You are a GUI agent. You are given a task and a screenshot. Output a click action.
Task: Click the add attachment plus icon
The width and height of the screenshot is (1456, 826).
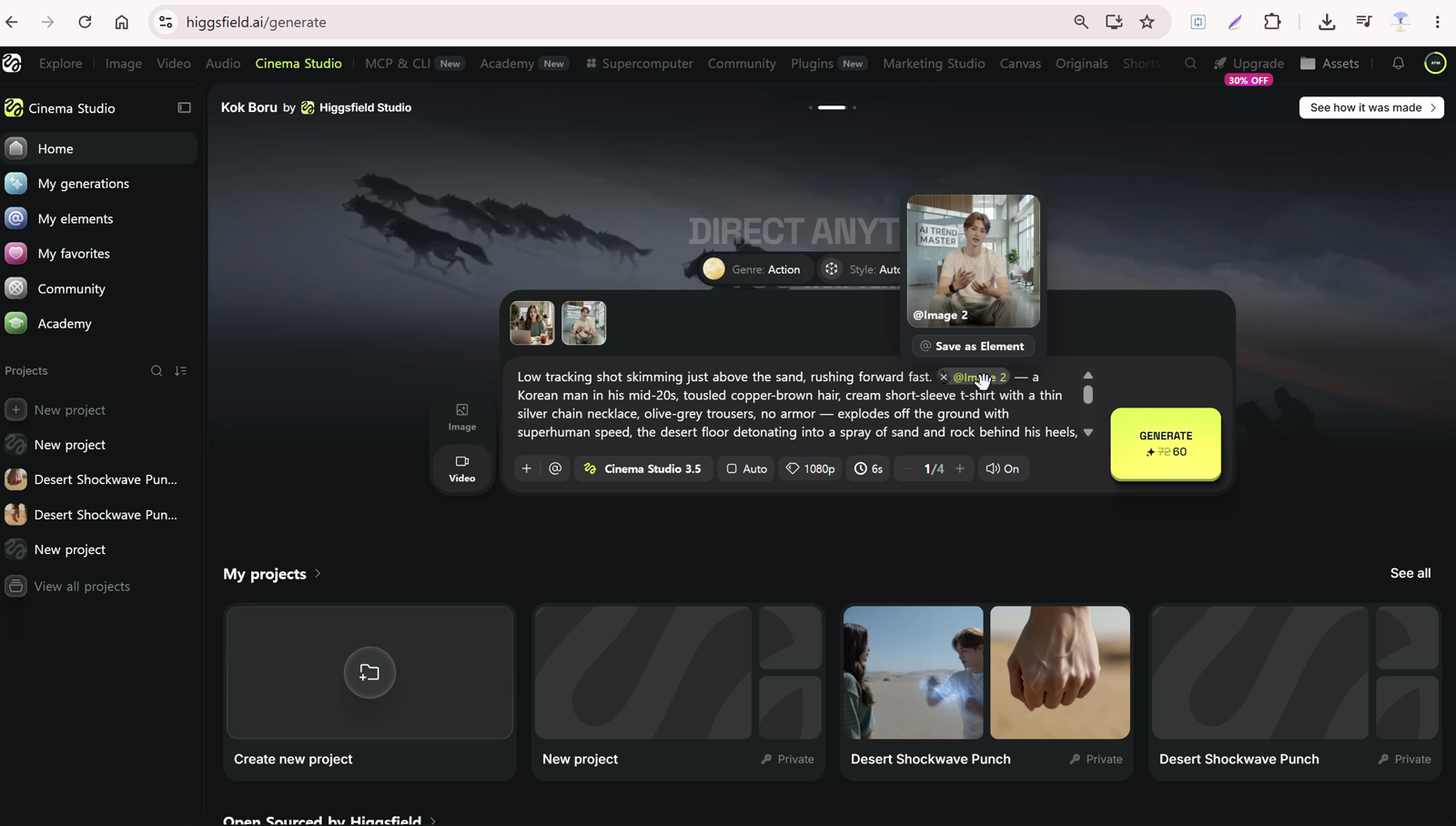[526, 468]
